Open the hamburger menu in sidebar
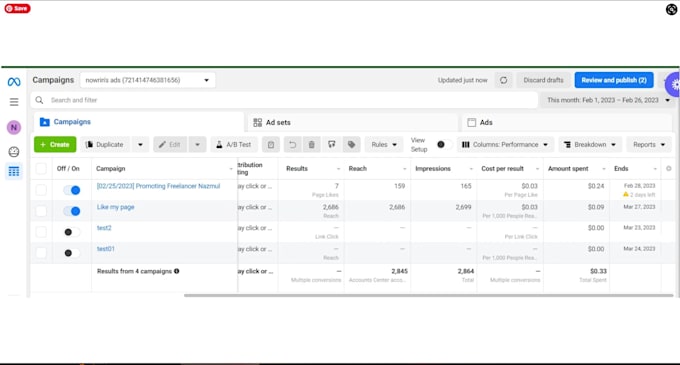 point(14,102)
